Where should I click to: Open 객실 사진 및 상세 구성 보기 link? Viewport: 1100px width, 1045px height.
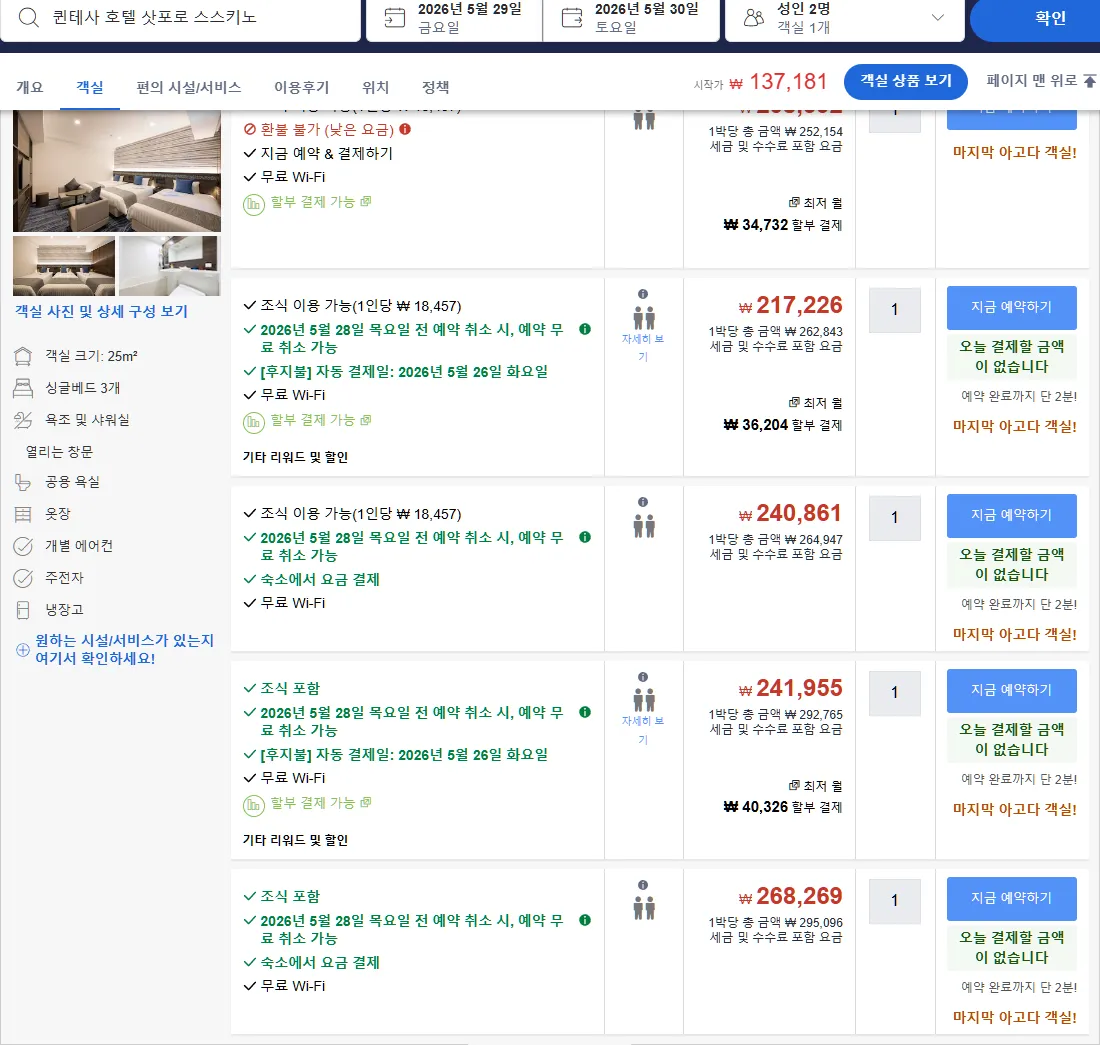(102, 311)
